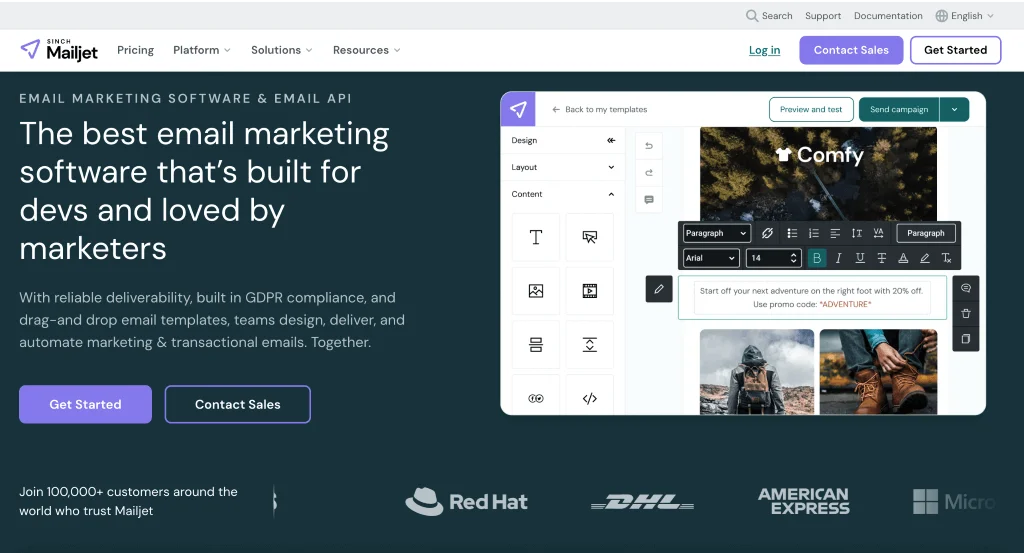1024x553 pixels.
Task: Click the promo text block in email
Action: click(812, 298)
